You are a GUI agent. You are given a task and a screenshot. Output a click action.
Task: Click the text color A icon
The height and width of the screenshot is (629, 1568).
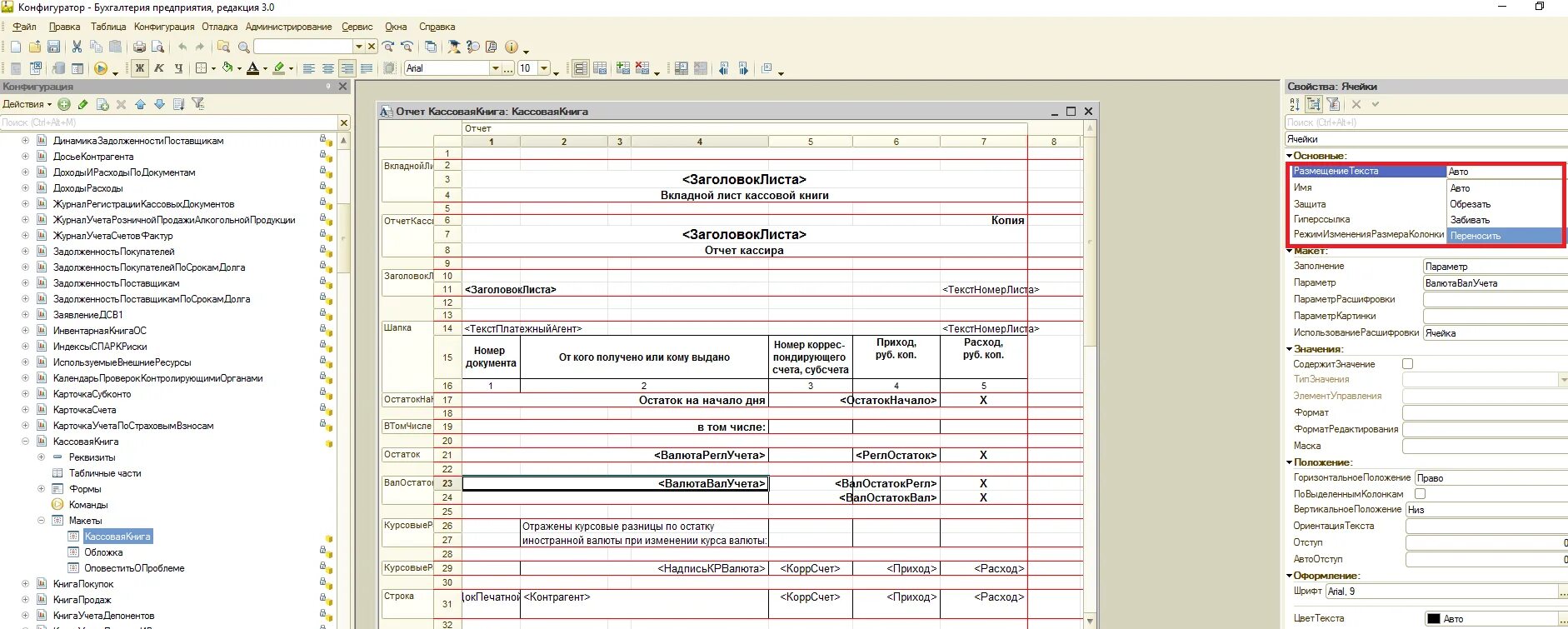coord(252,68)
